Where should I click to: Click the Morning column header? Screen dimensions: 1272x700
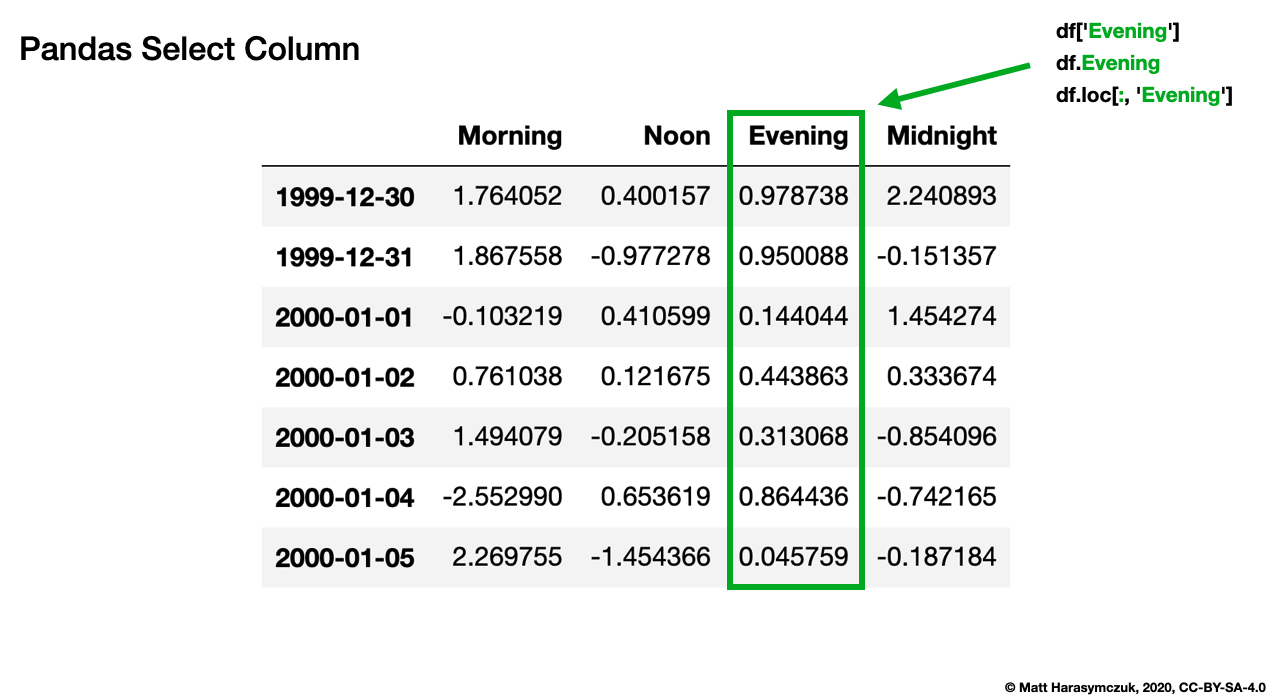tap(510, 136)
